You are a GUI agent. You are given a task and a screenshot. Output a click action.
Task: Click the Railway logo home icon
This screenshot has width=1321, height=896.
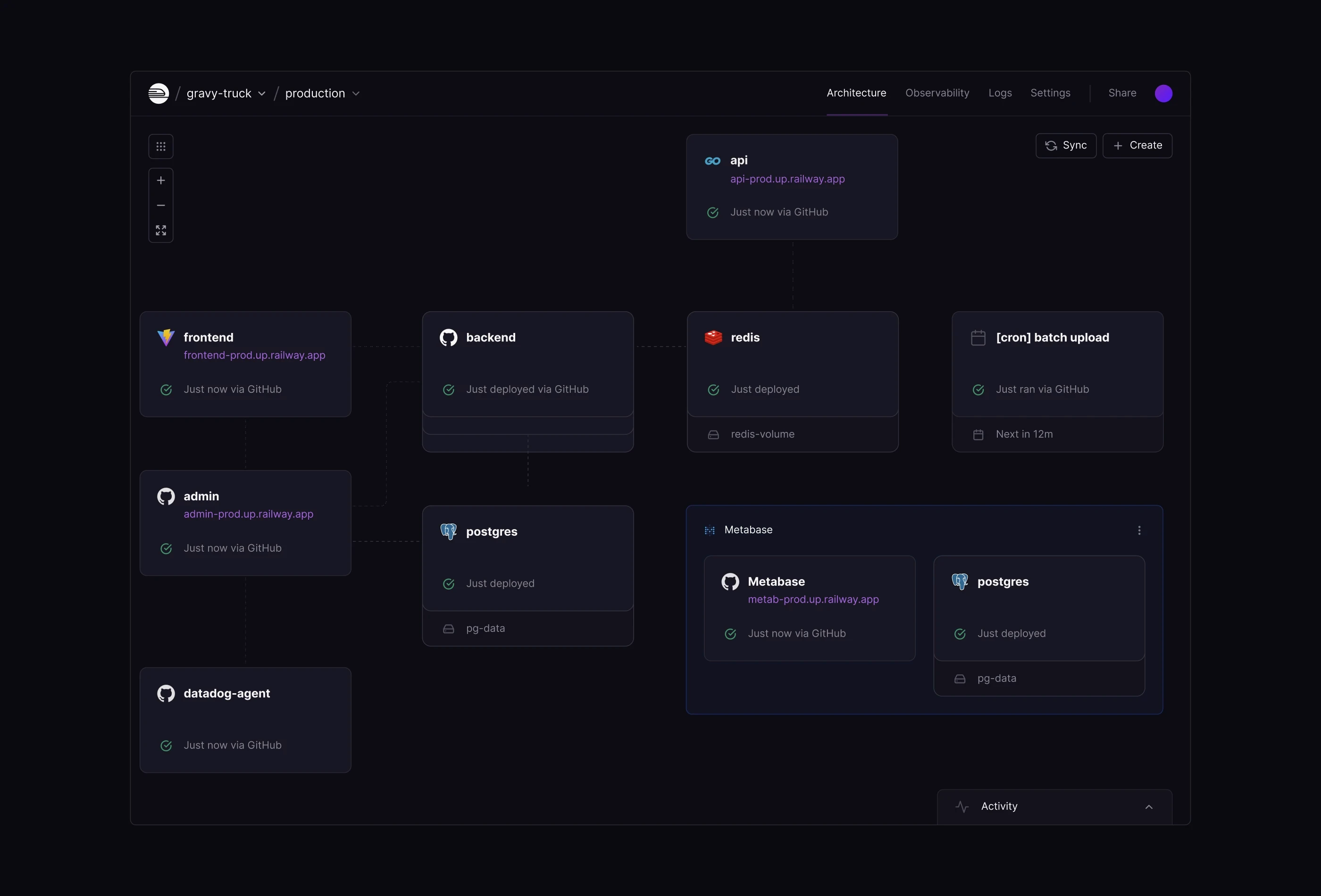(159, 93)
